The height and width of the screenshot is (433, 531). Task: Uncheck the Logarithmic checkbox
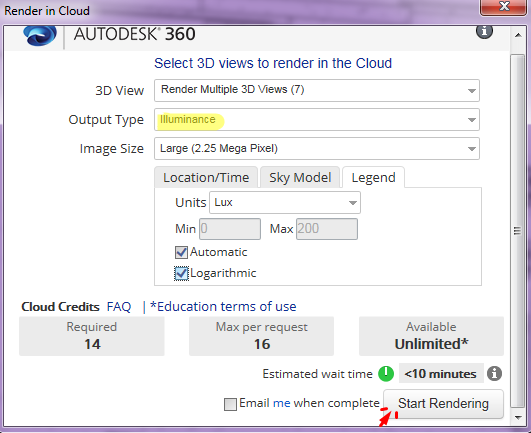[x=181, y=274]
